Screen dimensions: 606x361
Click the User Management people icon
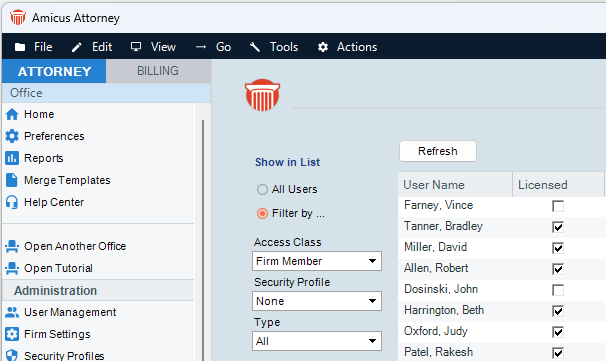(12, 312)
